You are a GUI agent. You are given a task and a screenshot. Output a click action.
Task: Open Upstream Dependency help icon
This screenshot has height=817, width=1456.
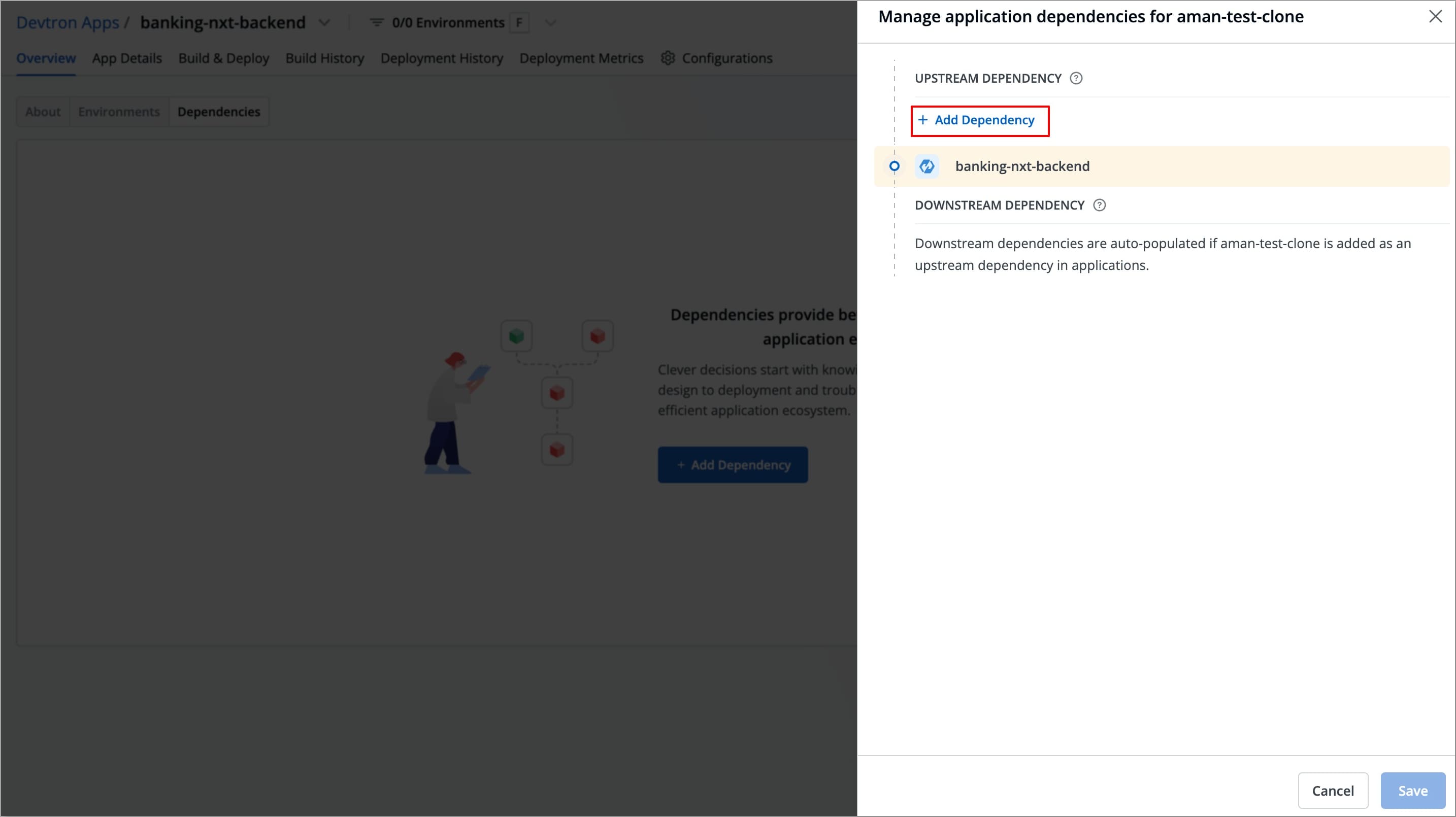click(x=1076, y=79)
